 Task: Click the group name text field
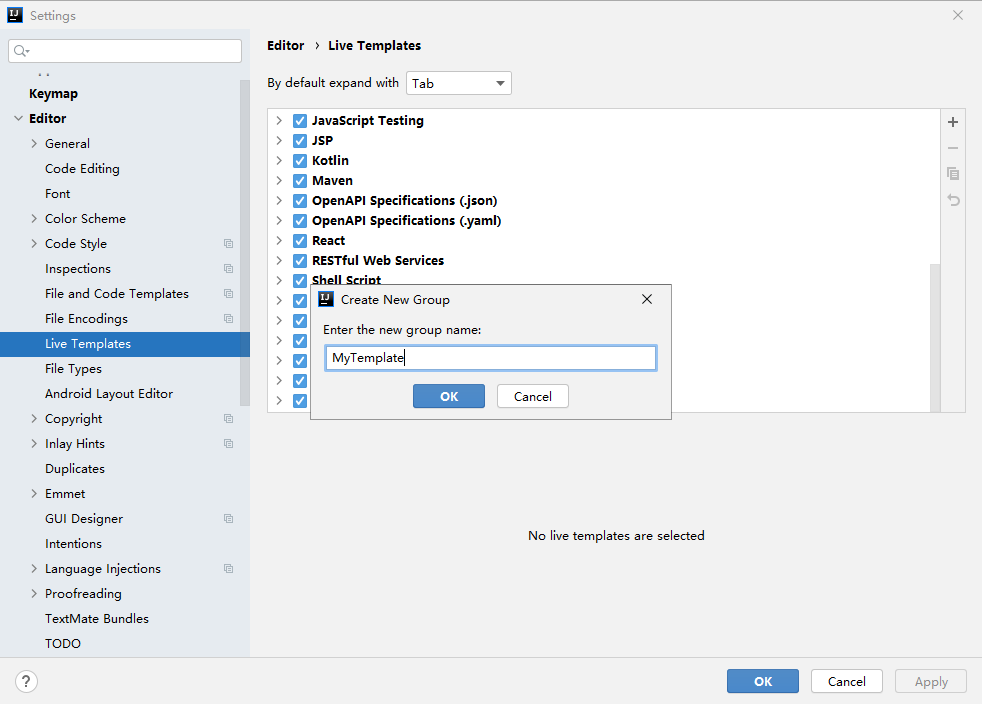[490, 358]
